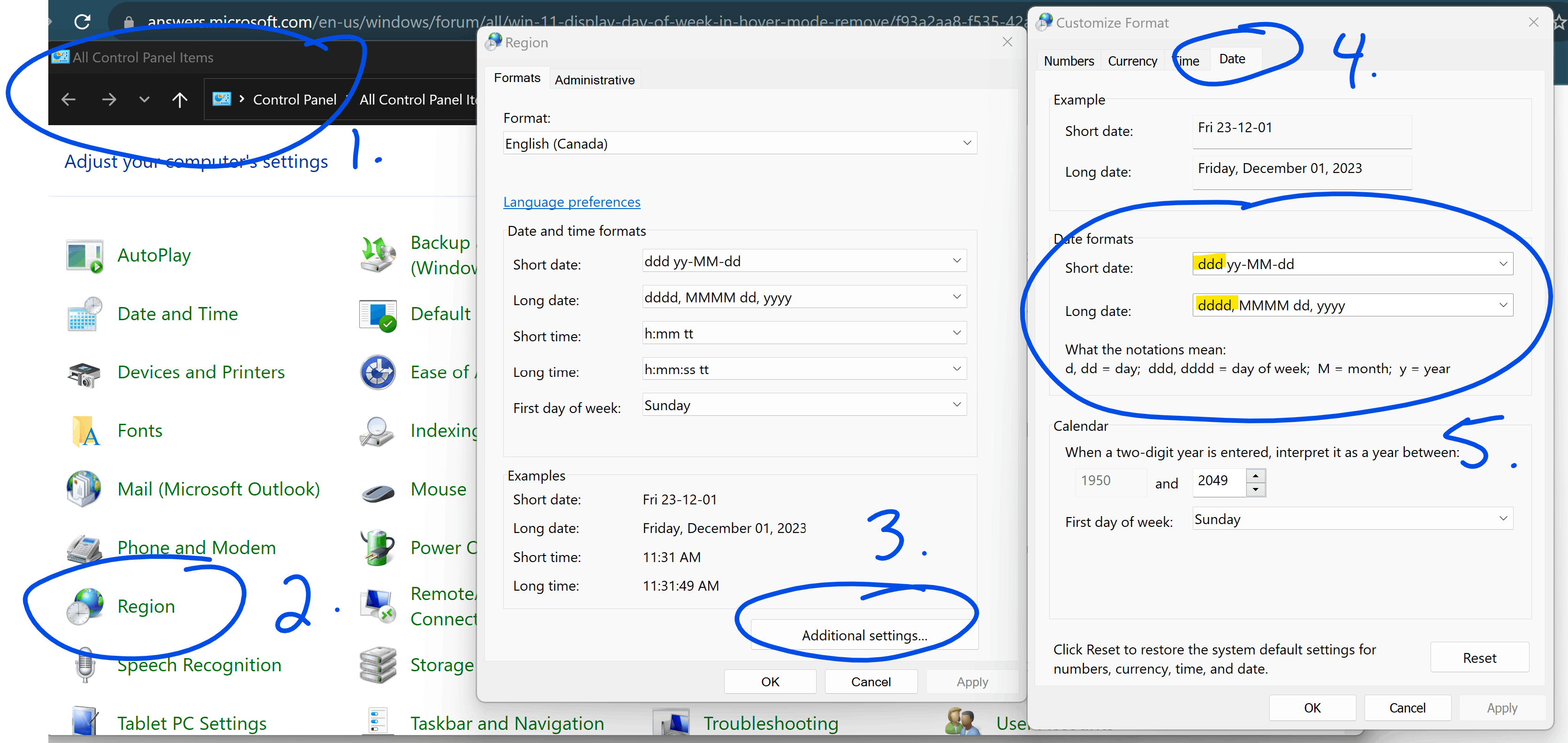Open the Power Options icon
The height and width of the screenshot is (743, 1568).
pos(378,547)
